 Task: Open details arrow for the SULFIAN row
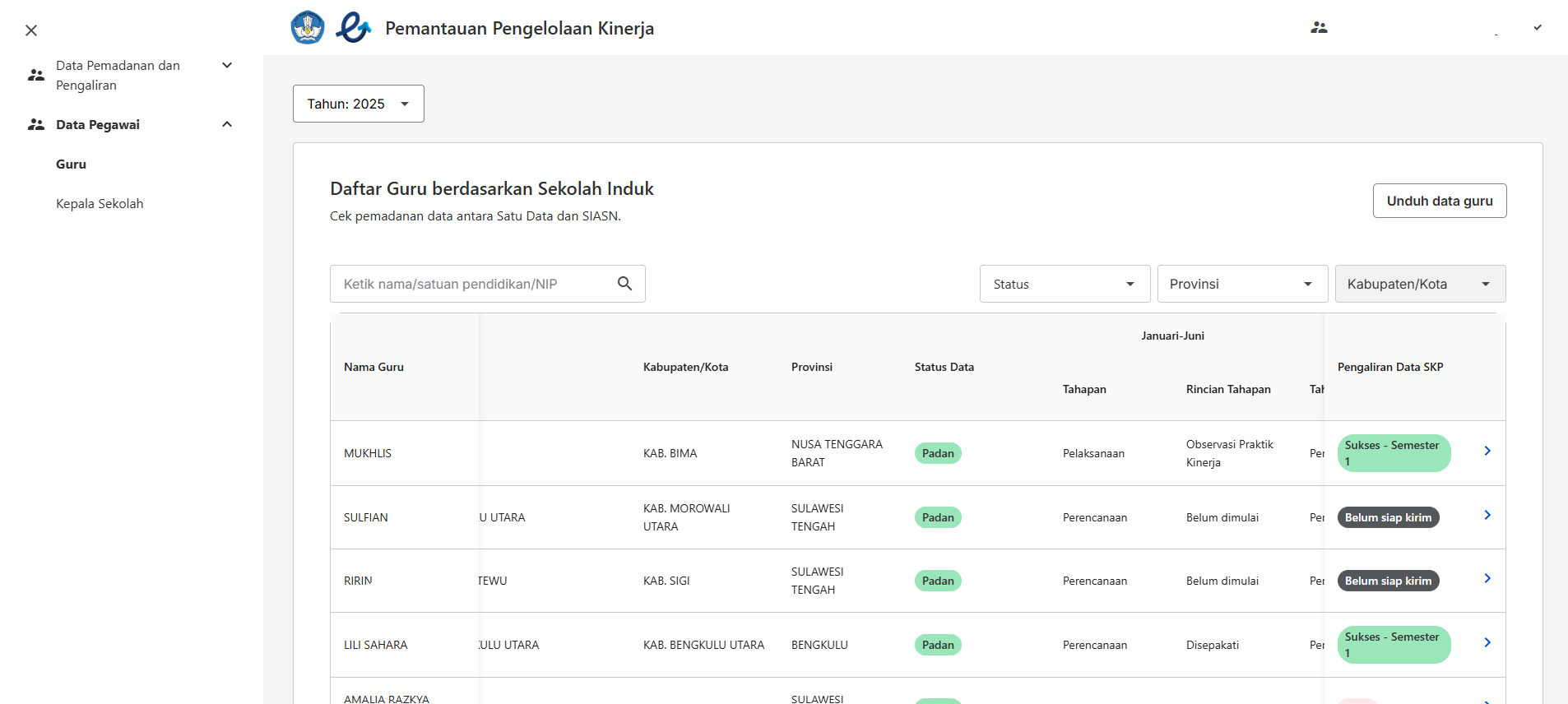1487,515
